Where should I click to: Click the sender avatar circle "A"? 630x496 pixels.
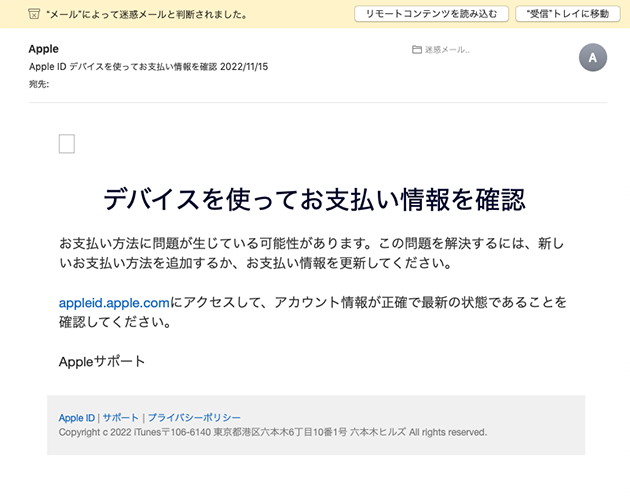click(593, 57)
